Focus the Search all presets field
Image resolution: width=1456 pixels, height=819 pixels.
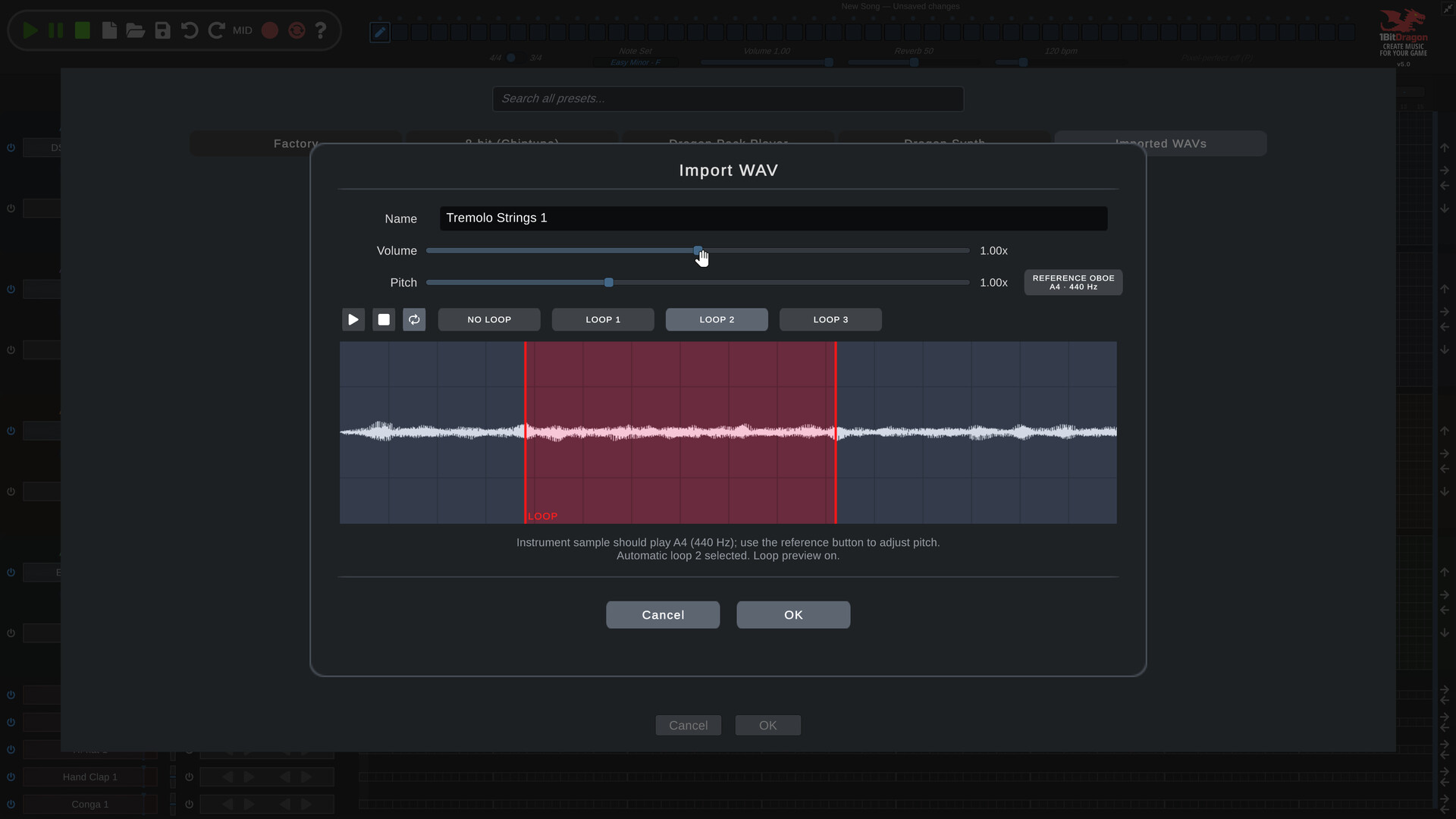click(x=728, y=99)
